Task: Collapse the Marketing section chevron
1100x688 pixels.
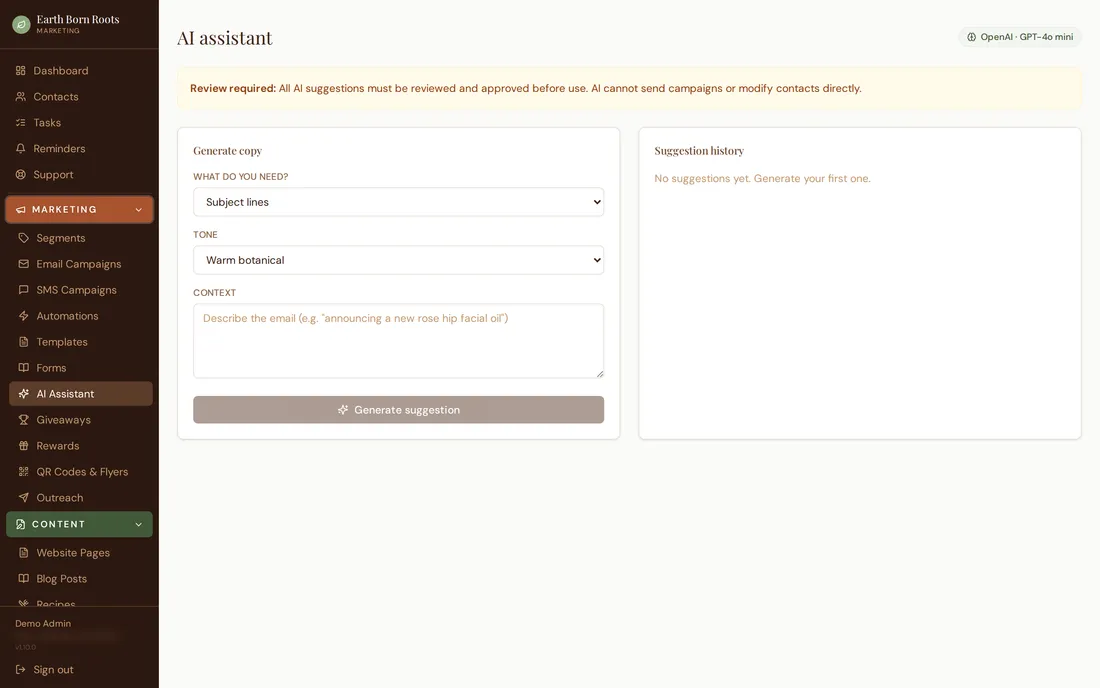Action: click(x=138, y=210)
